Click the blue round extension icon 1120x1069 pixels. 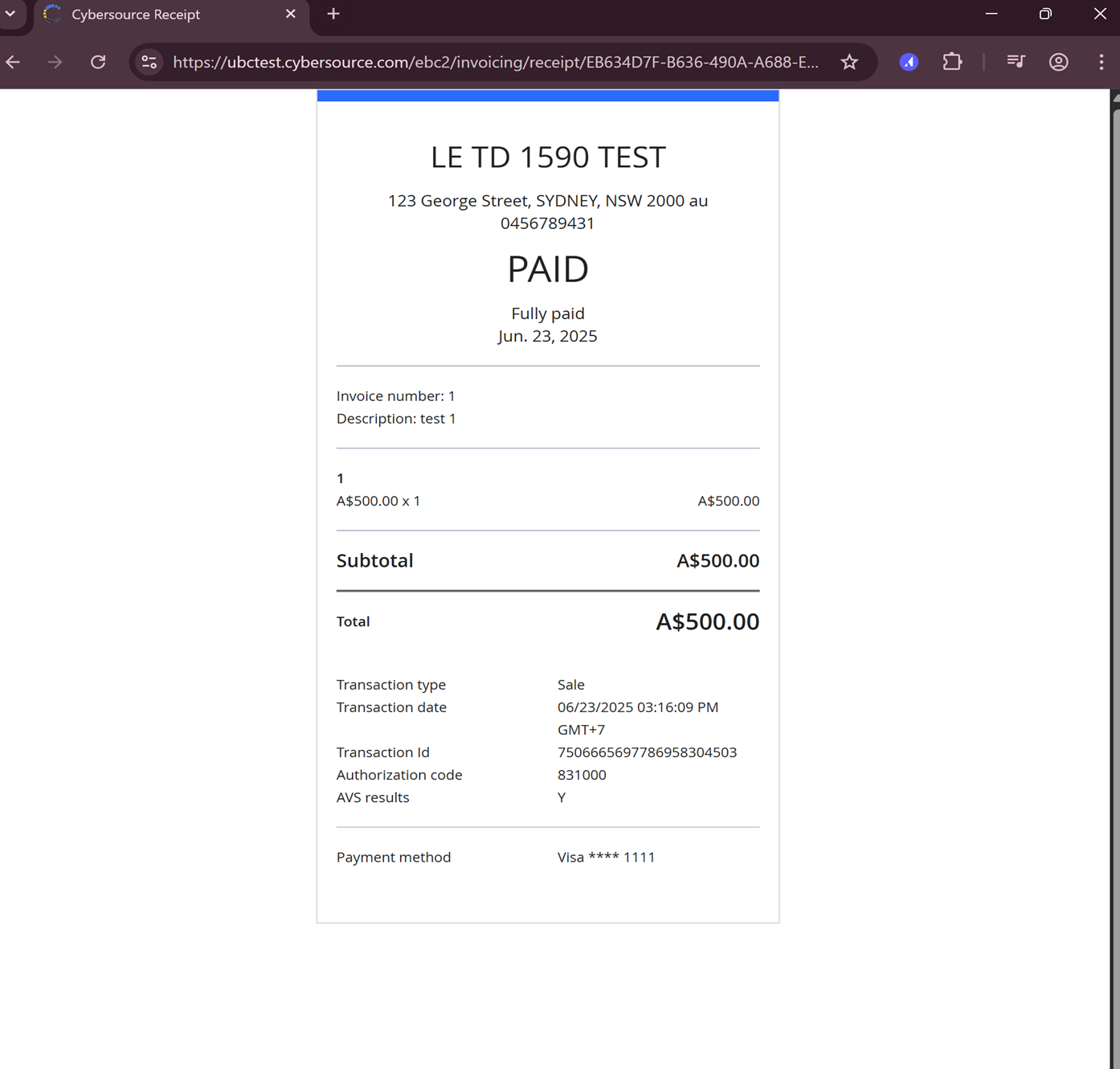pos(909,62)
